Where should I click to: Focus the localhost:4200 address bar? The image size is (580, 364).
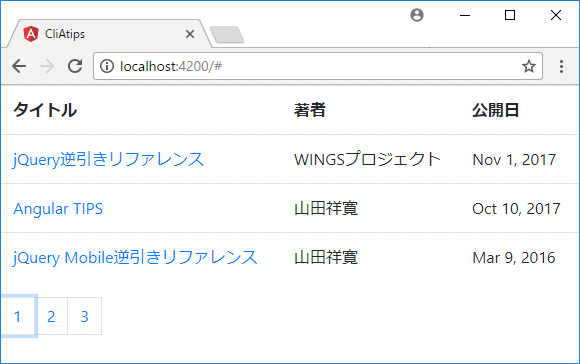[318, 66]
